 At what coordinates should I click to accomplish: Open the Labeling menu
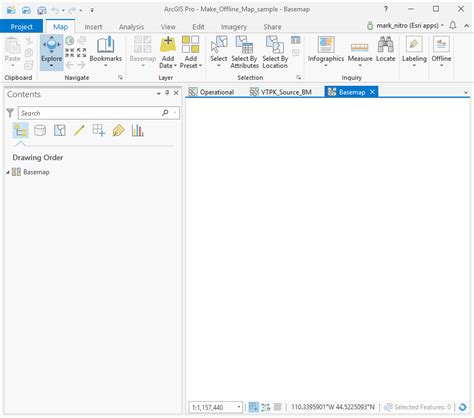pyautogui.click(x=414, y=51)
